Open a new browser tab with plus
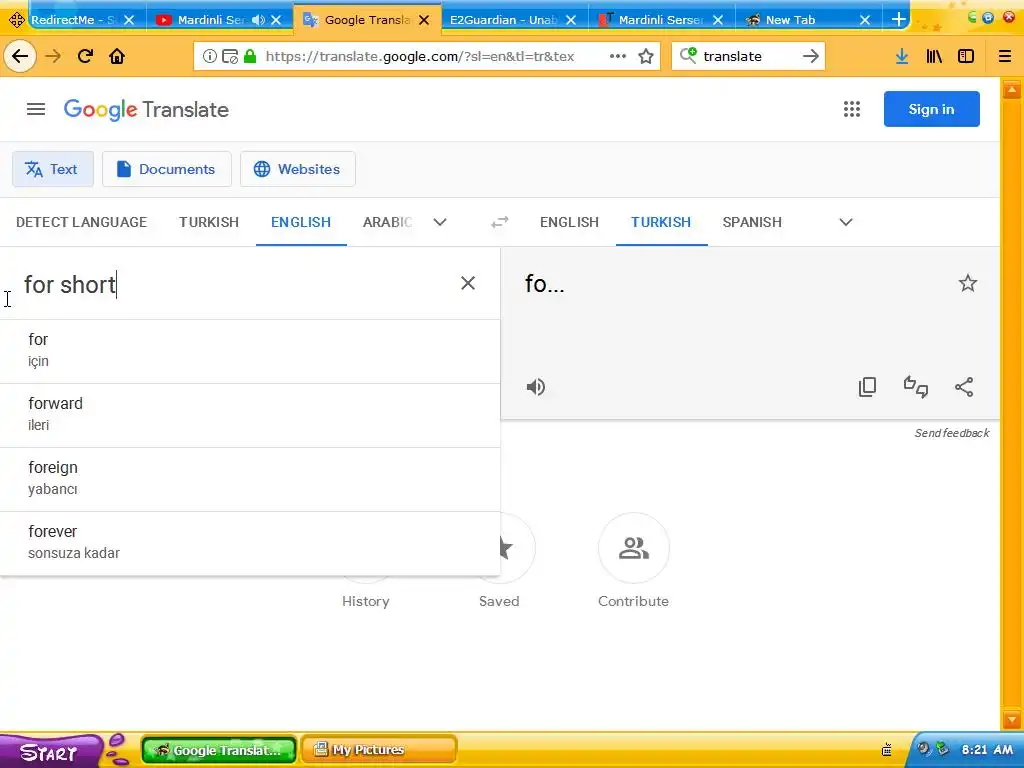 tap(899, 20)
